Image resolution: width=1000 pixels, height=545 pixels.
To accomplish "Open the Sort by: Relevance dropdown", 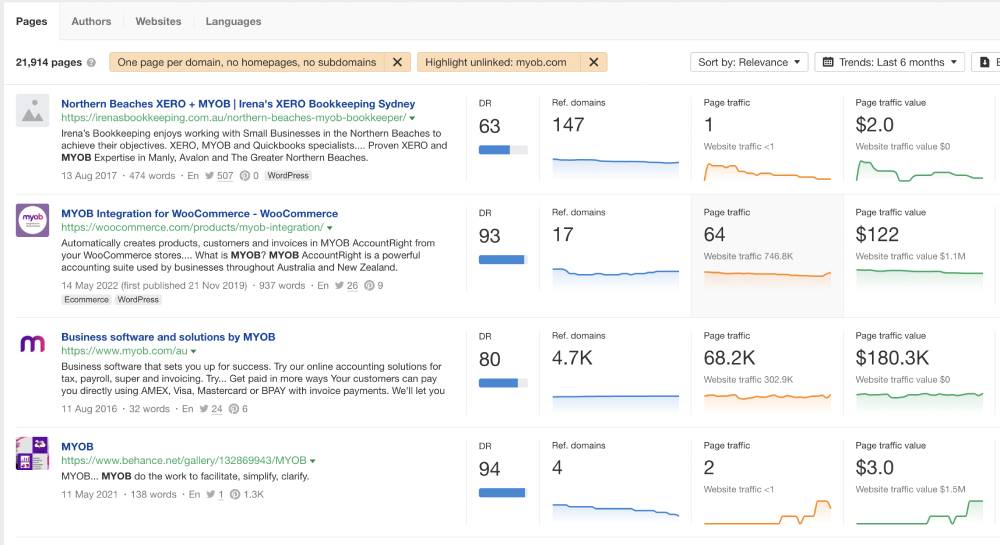I will (x=749, y=62).
